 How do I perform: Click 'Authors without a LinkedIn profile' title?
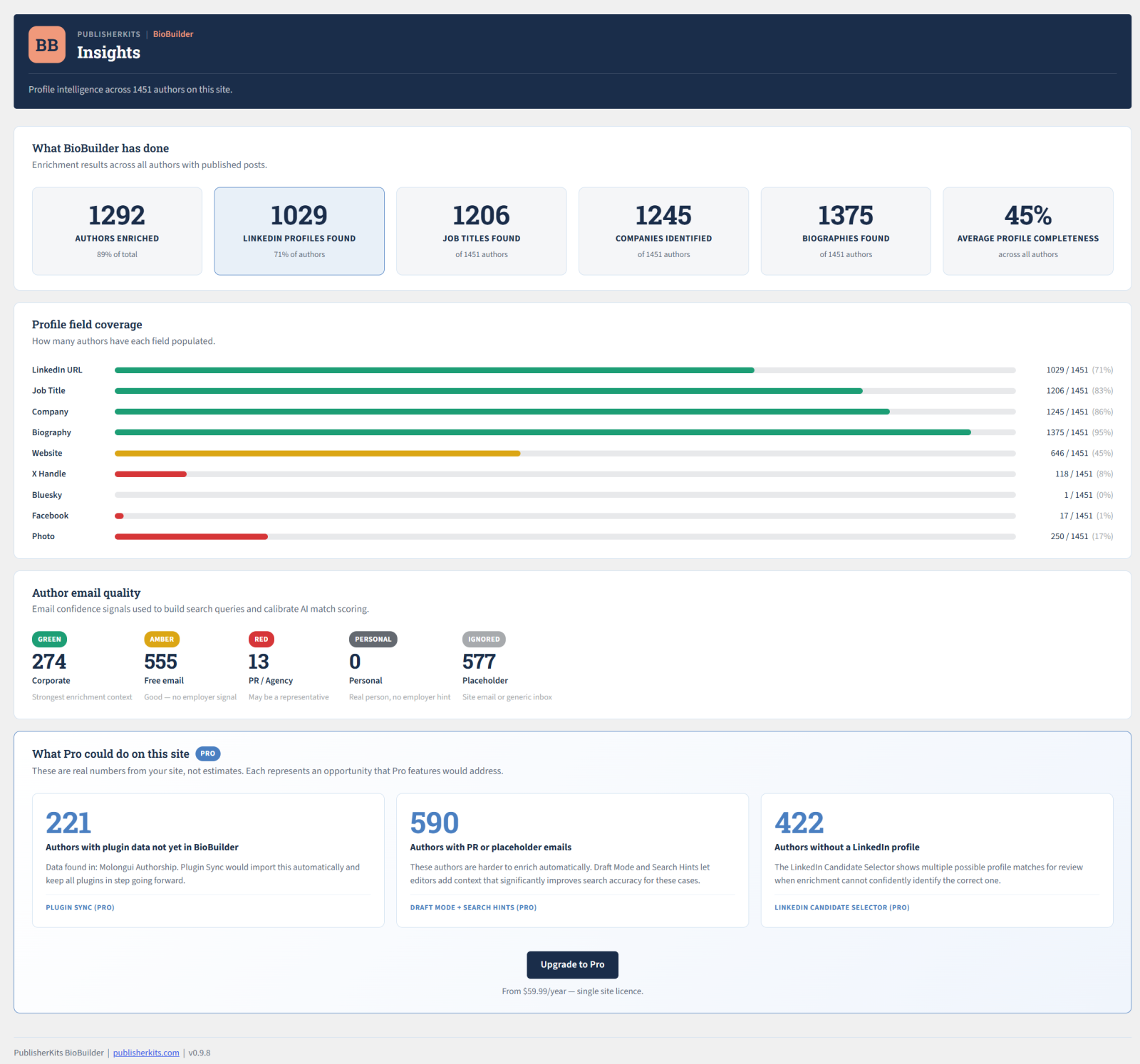(x=846, y=847)
